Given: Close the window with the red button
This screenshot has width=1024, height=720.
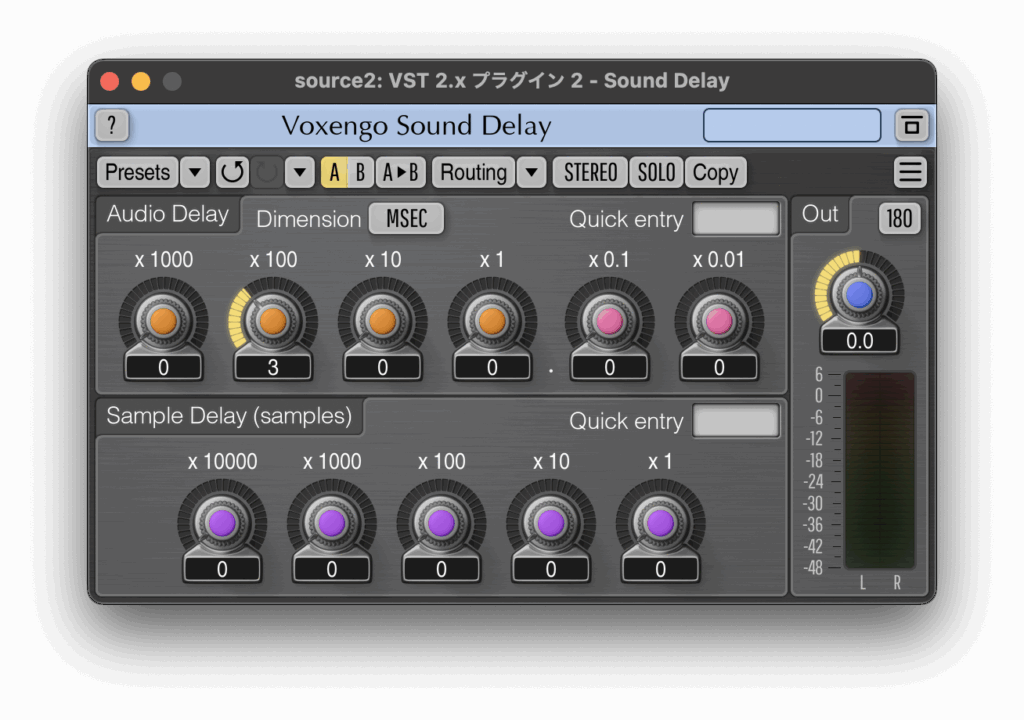Looking at the screenshot, I should coord(110,81).
